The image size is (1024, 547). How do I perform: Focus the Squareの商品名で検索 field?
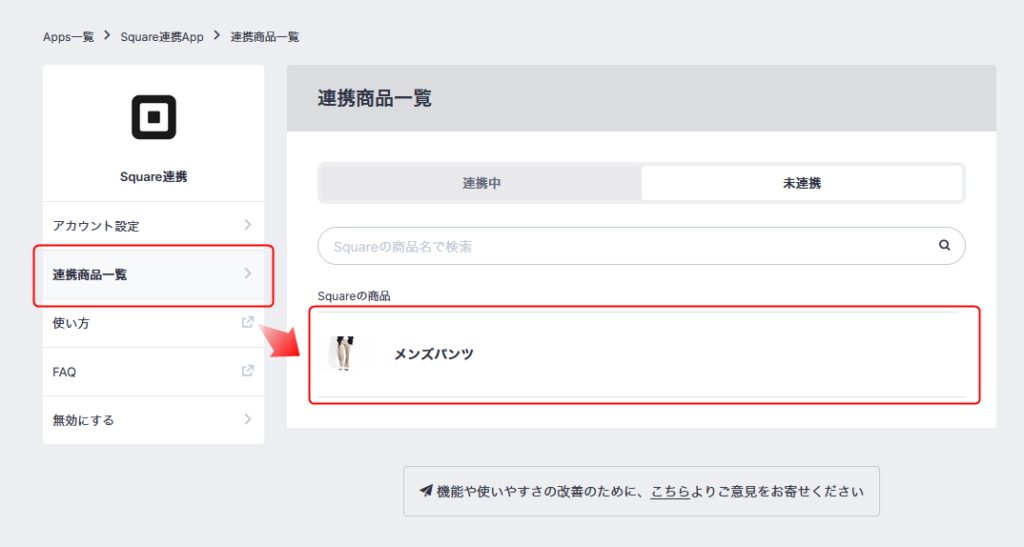(641, 246)
